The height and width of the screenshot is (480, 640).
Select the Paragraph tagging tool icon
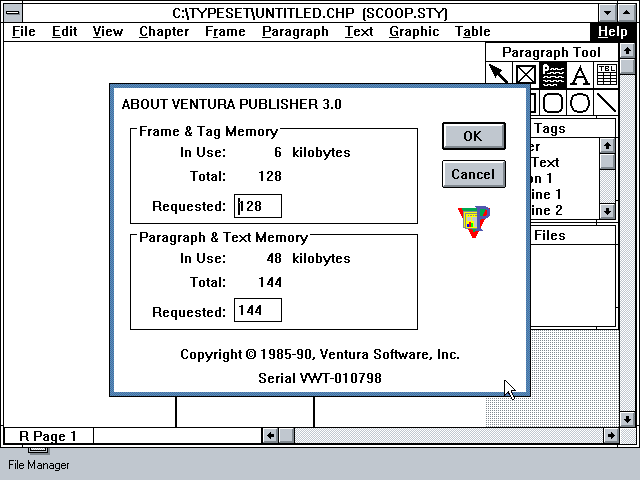(553, 75)
